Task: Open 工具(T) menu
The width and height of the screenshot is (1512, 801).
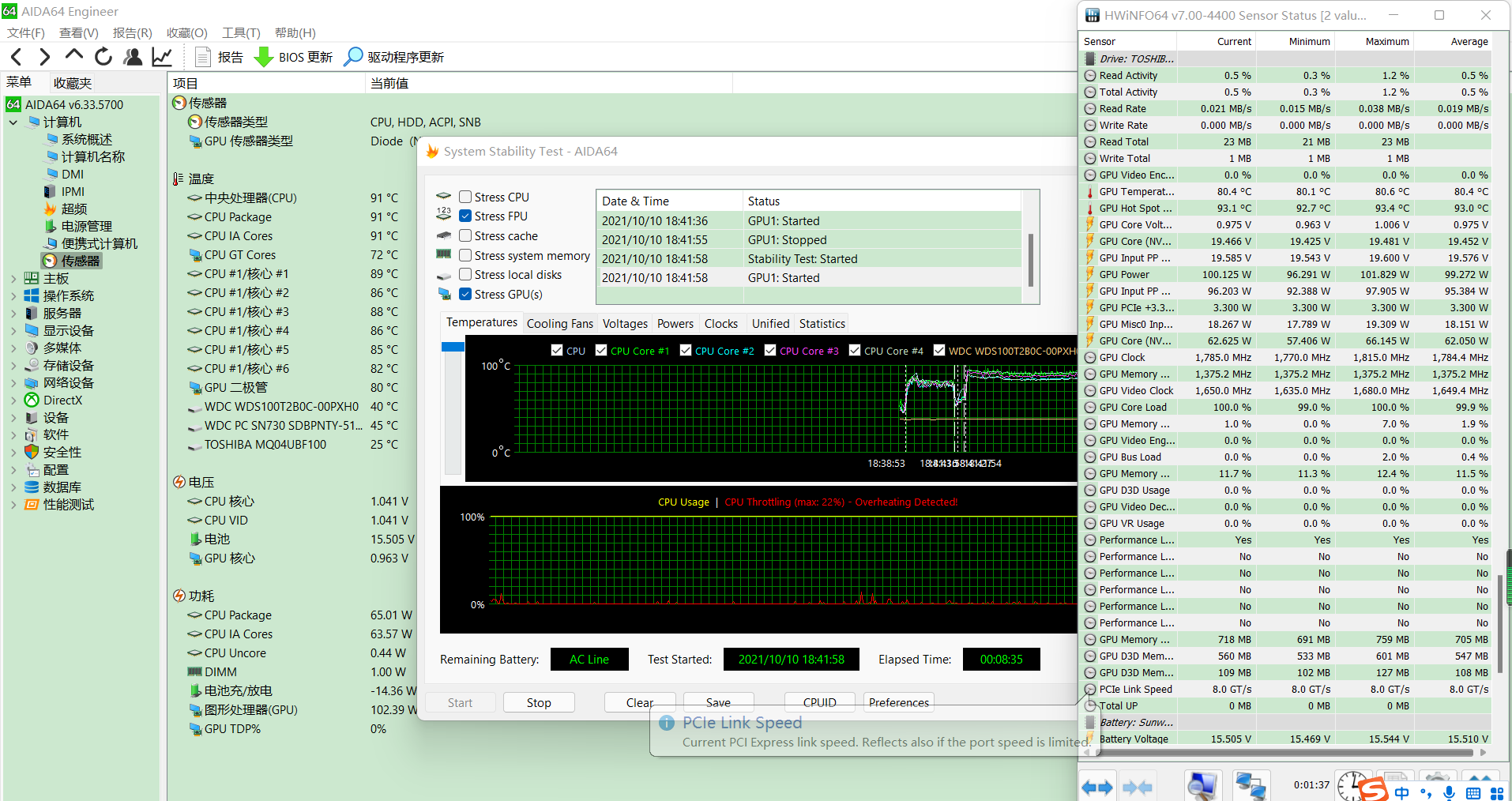Action: (241, 32)
